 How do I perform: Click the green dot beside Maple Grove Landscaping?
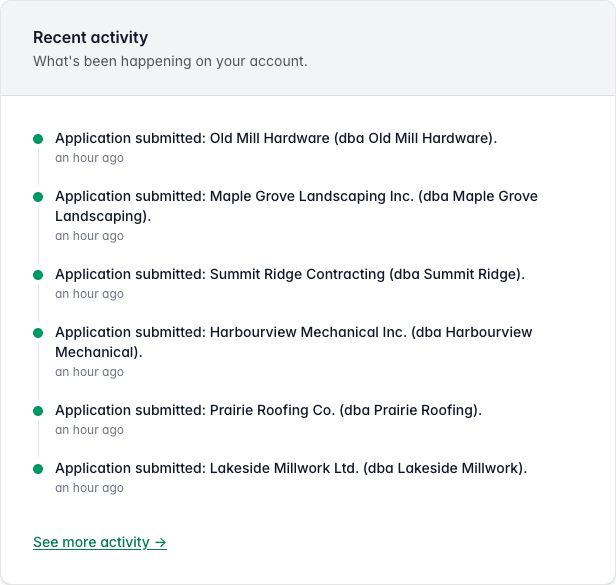click(38, 196)
